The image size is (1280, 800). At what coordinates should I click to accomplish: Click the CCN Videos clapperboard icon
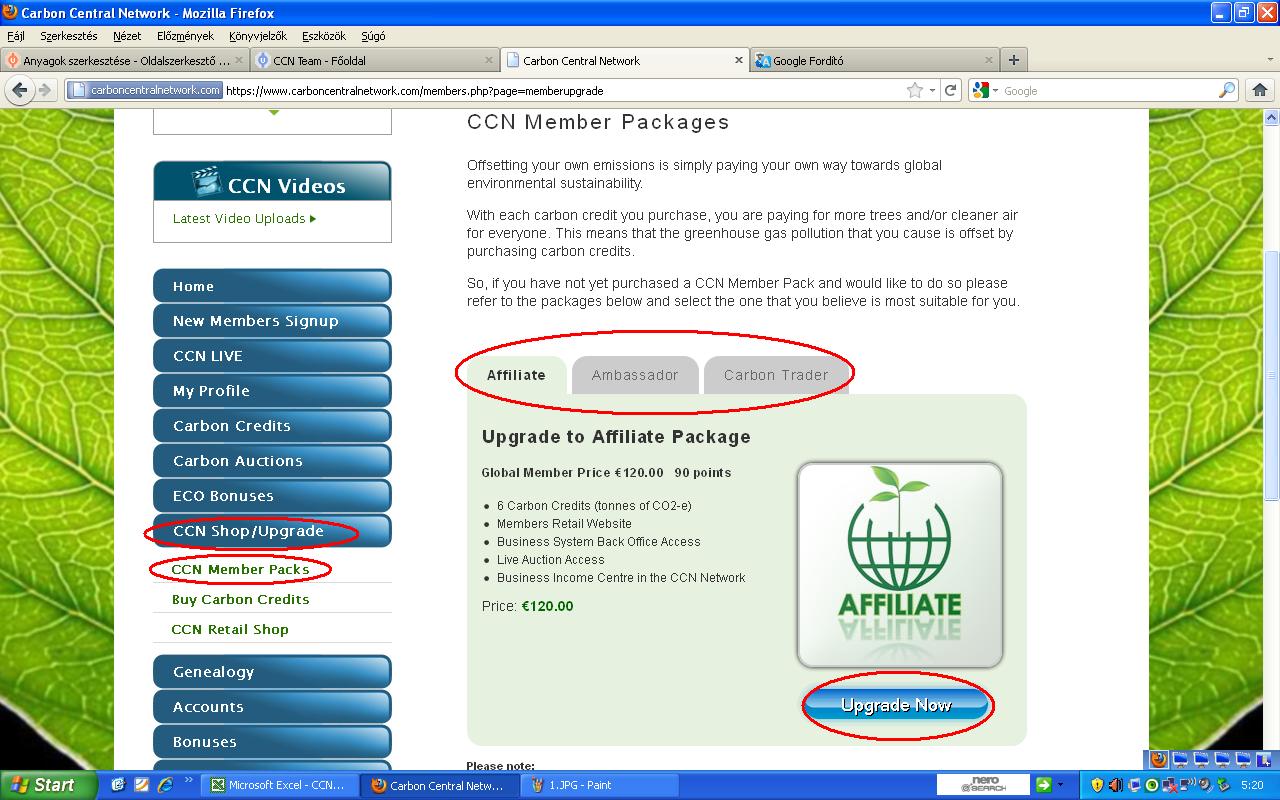point(207,183)
